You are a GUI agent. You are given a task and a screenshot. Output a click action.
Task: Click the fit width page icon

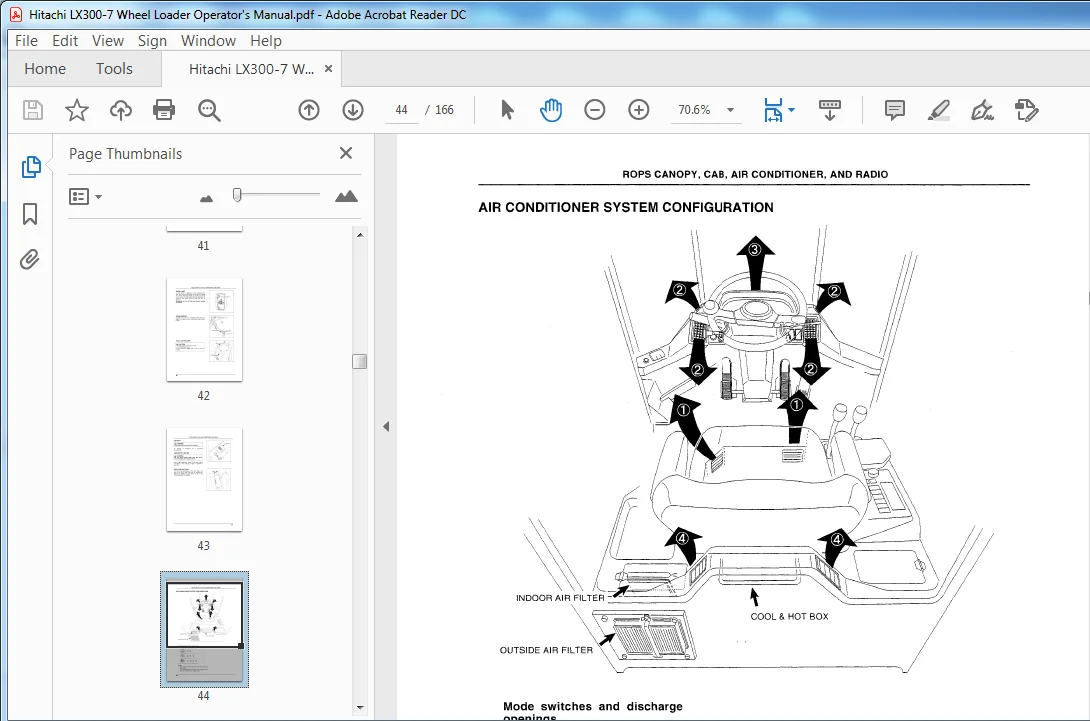pyautogui.click(x=773, y=110)
